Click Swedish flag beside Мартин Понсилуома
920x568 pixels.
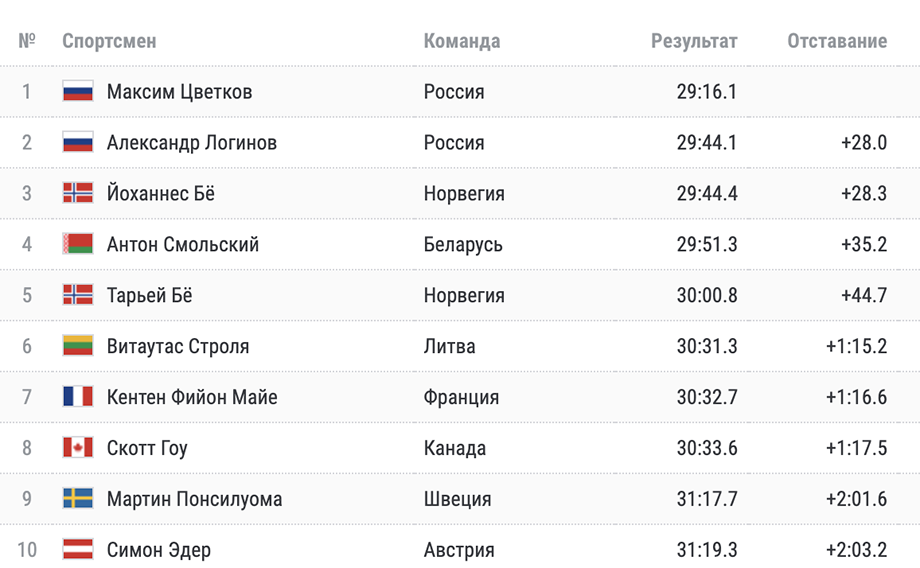click(78, 499)
